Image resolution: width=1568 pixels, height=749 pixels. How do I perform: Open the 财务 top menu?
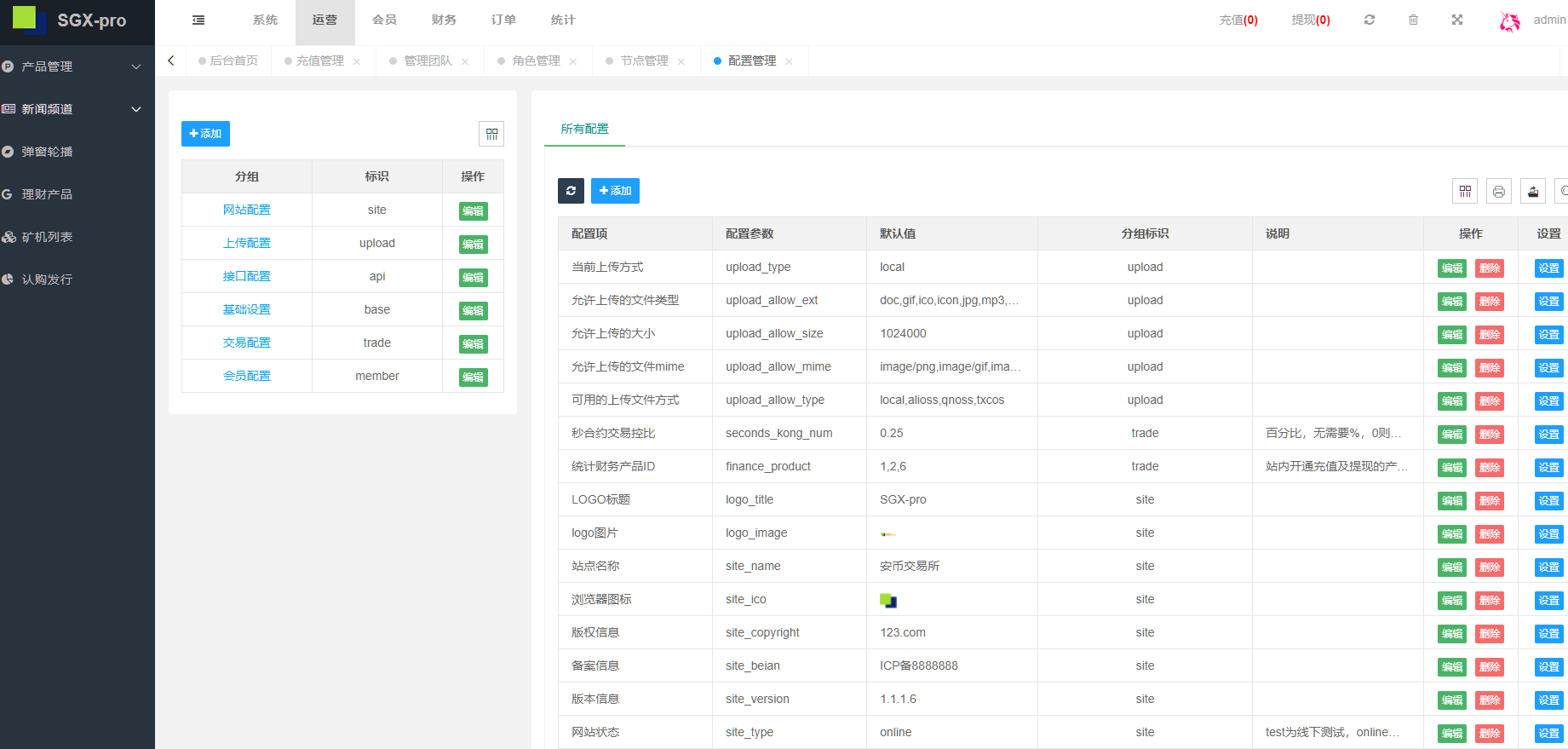pyautogui.click(x=444, y=20)
